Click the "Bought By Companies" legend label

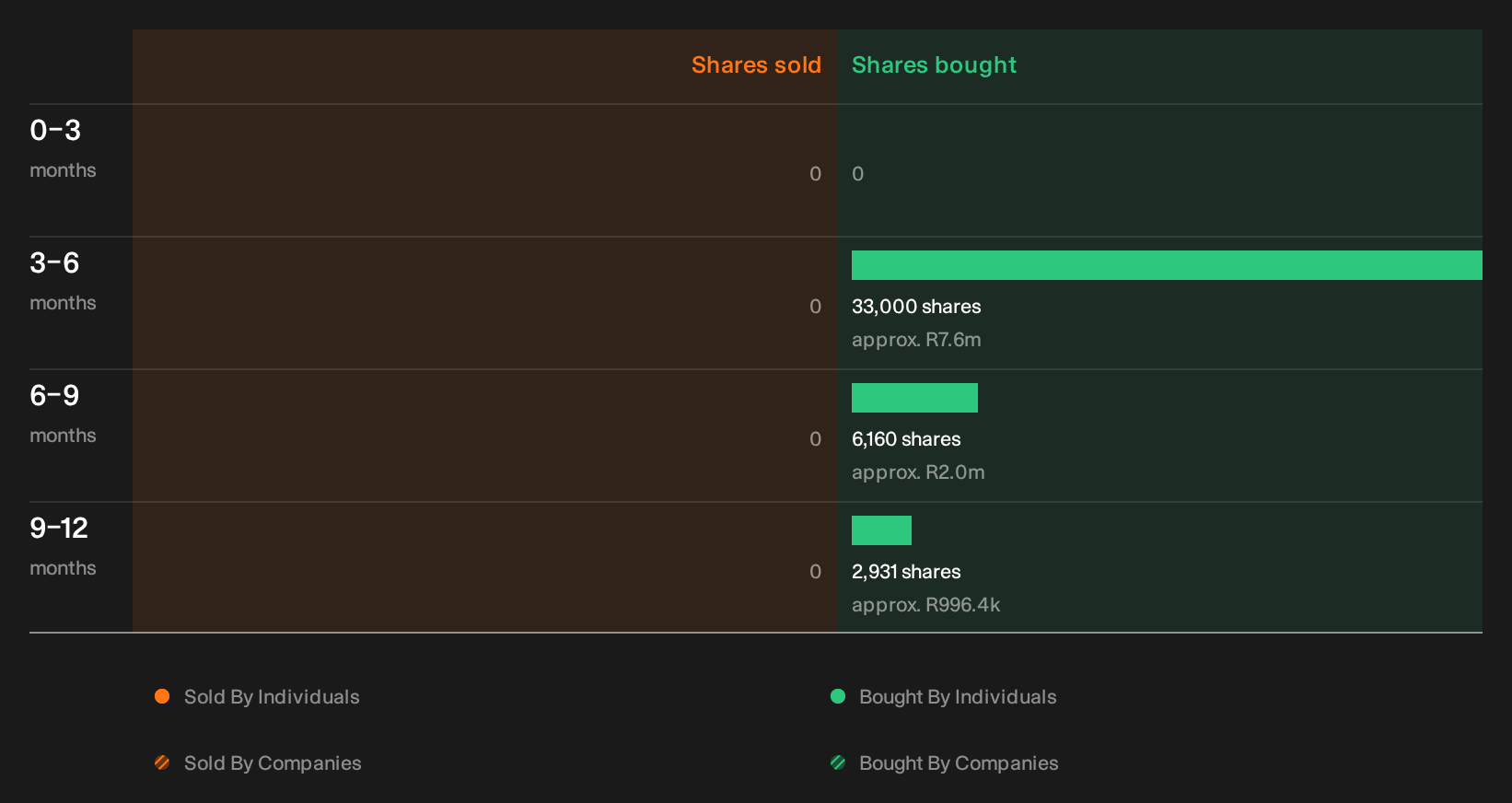(x=959, y=763)
